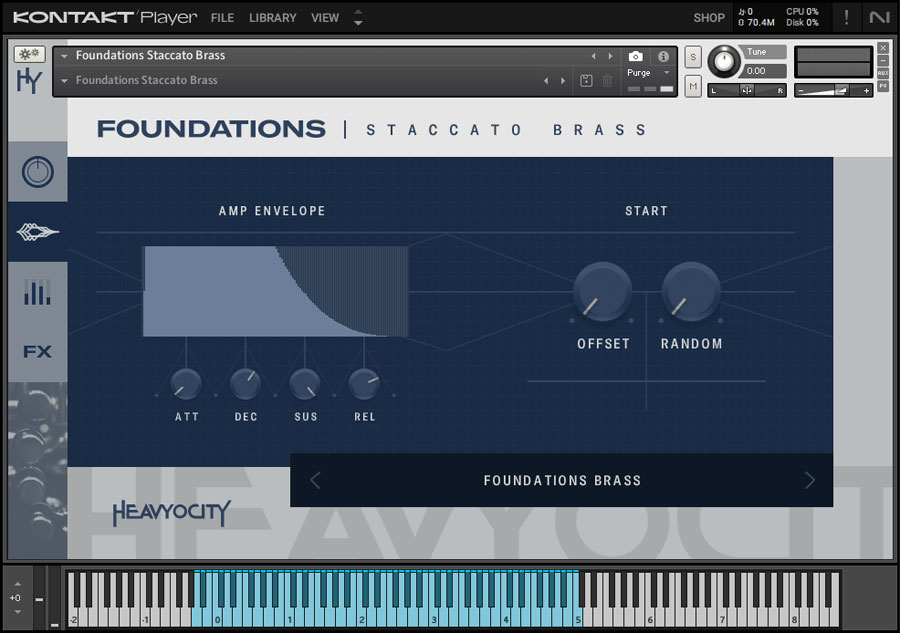Expand the top instrument name dropdown
900x633 pixels.
pyautogui.click(x=64, y=56)
